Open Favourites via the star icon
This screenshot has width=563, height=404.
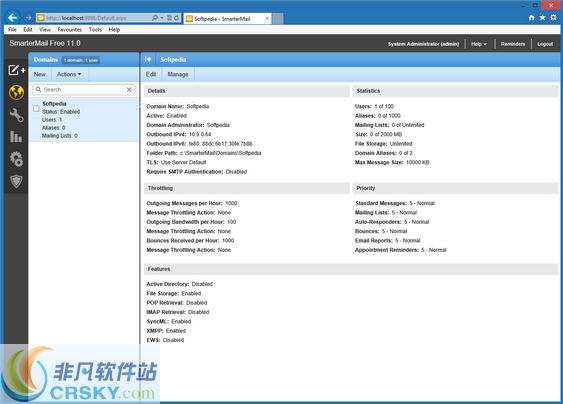pos(542,18)
